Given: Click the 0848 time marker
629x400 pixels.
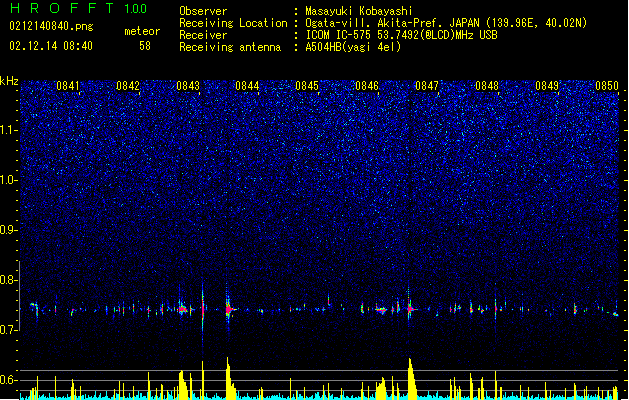Looking at the screenshot, I should click(487, 86).
